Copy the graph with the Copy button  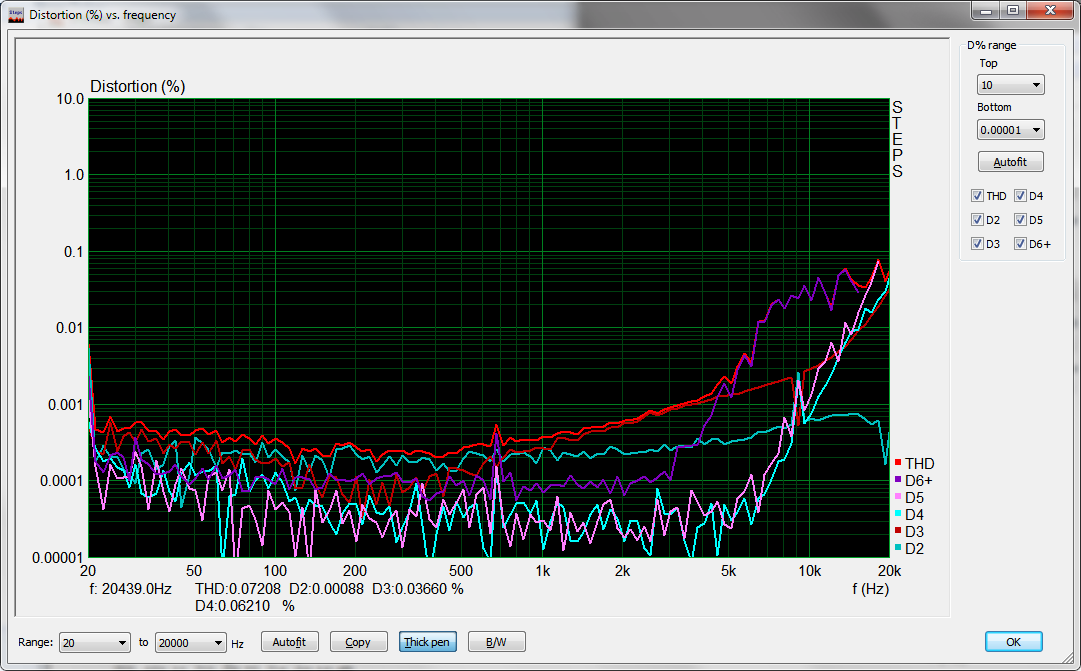click(358, 642)
